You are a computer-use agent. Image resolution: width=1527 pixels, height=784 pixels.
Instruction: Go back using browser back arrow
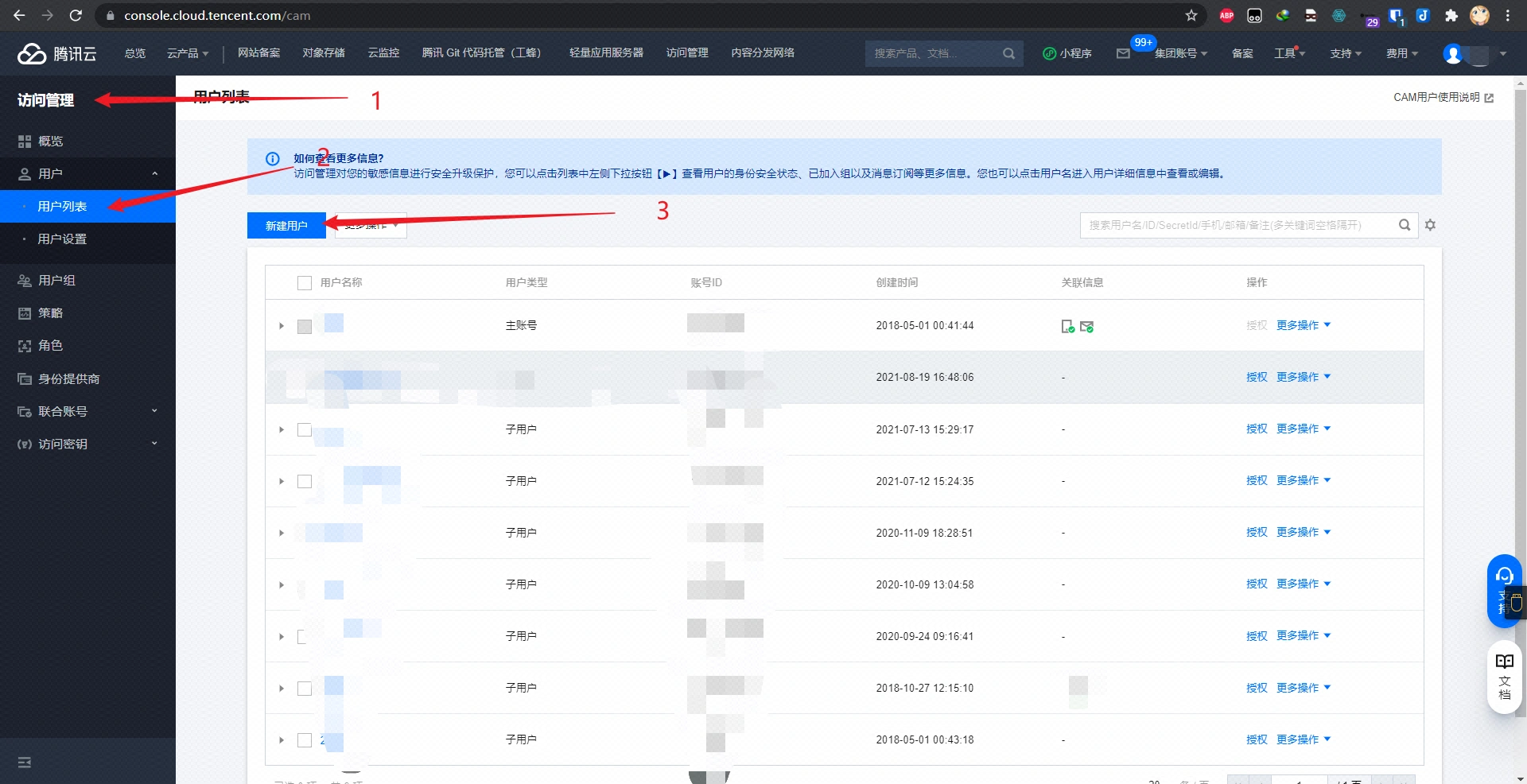pyautogui.click(x=19, y=15)
